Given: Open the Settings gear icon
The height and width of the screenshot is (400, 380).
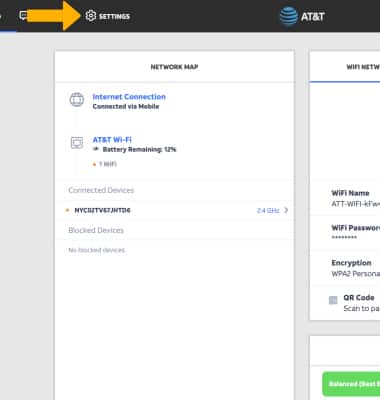Looking at the screenshot, I should point(91,16).
